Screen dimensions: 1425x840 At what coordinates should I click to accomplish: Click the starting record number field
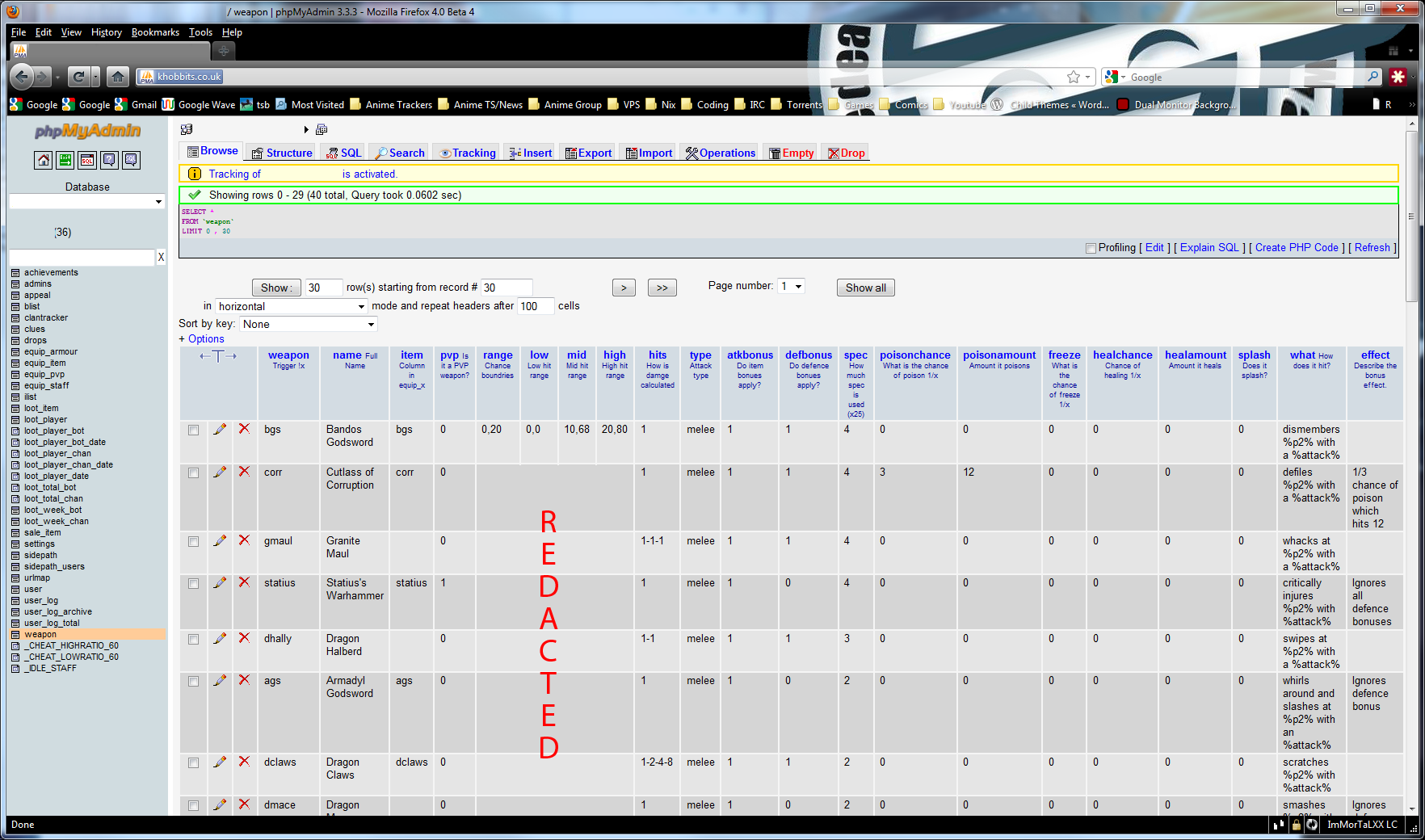[506, 288]
